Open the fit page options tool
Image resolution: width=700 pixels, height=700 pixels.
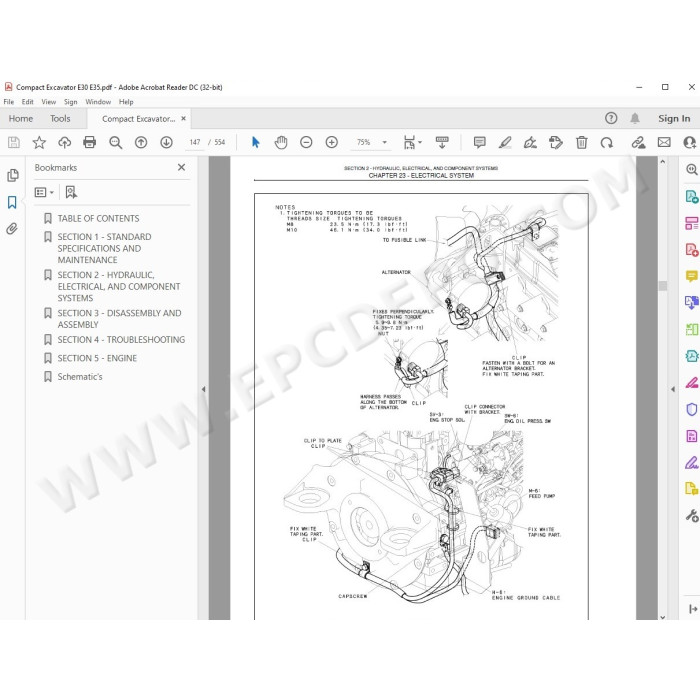click(x=412, y=142)
